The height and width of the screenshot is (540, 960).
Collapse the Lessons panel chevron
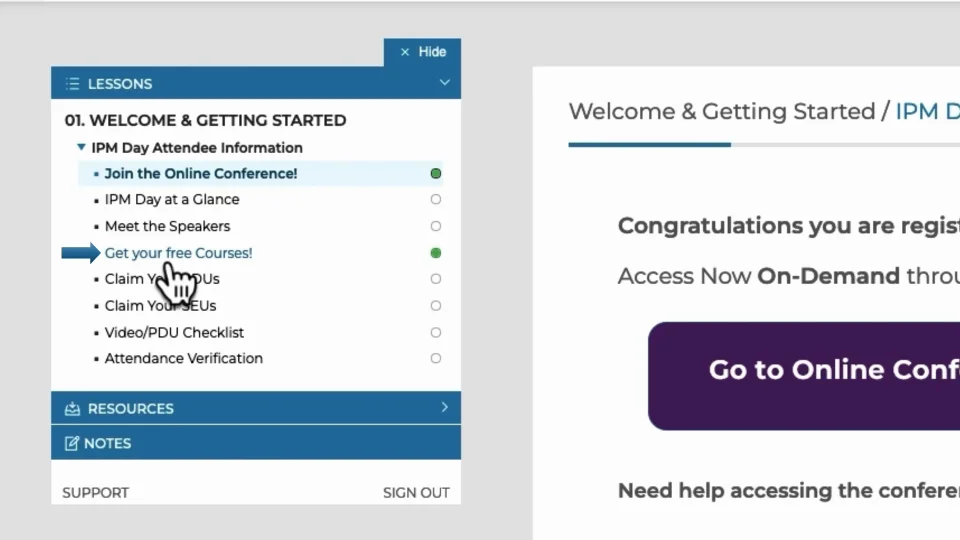click(x=445, y=83)
